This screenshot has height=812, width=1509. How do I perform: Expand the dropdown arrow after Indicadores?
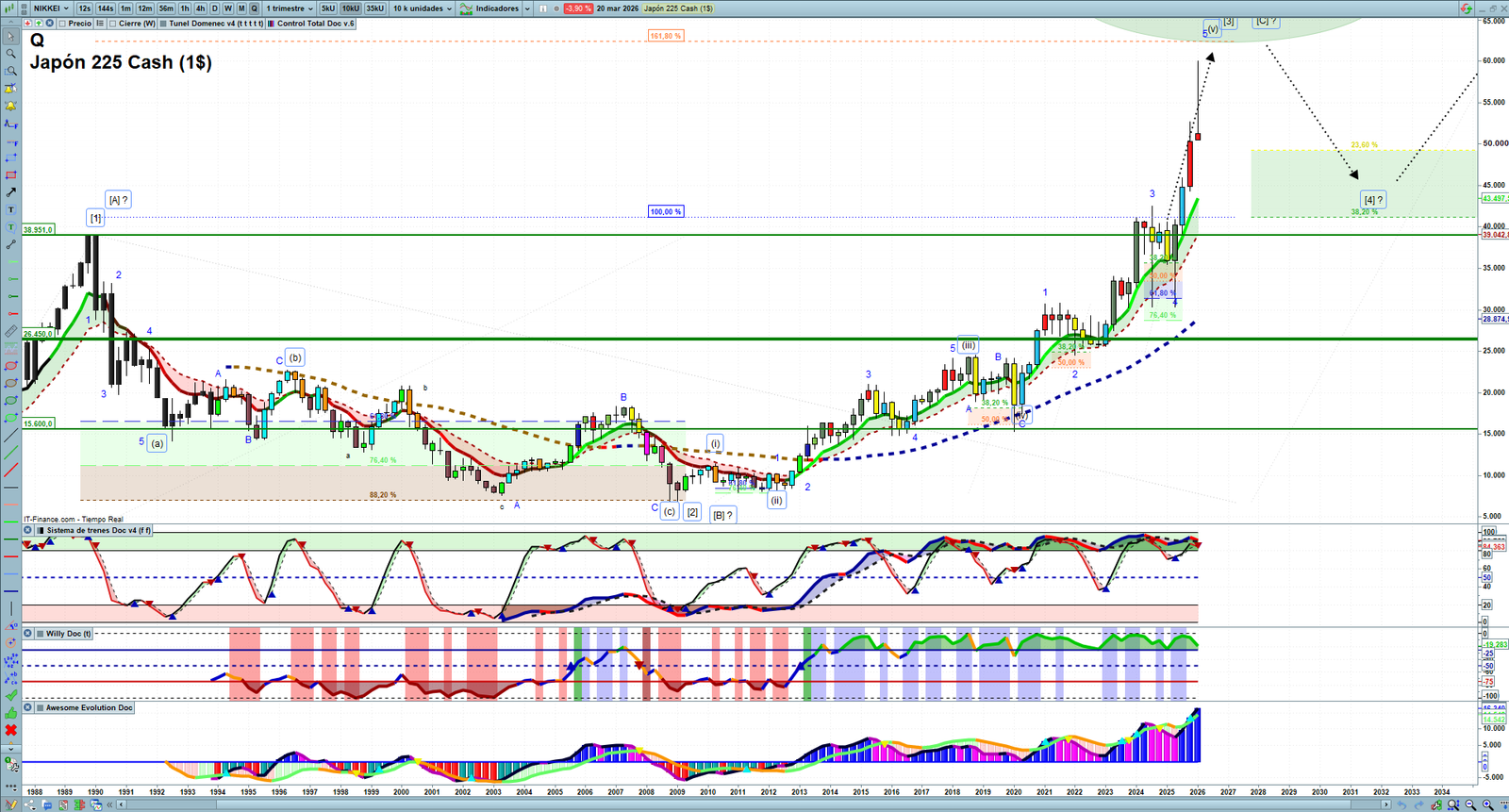527,8
